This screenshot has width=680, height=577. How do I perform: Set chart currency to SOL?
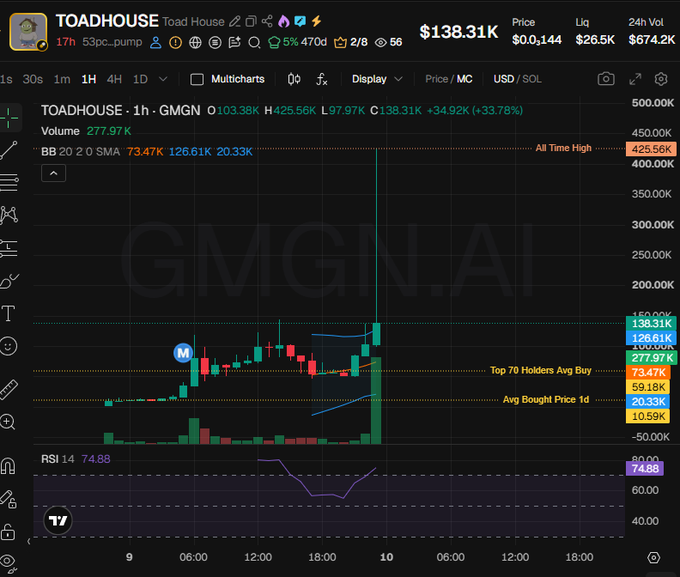(532, 79)
